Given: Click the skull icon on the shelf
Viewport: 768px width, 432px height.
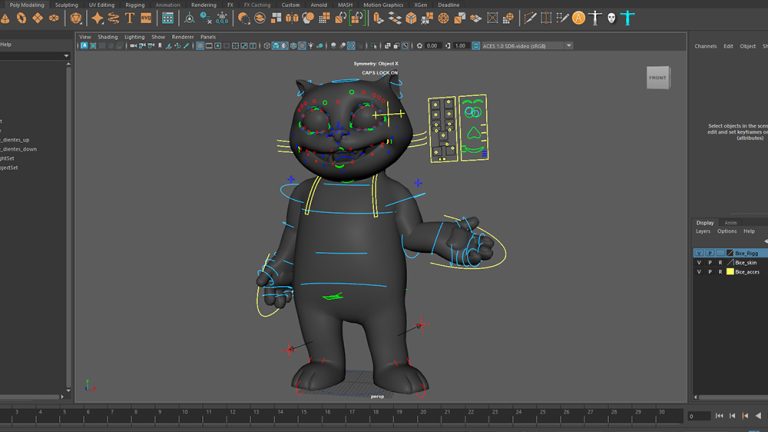Looking at the screenshot, I should (x=611, y=18).
